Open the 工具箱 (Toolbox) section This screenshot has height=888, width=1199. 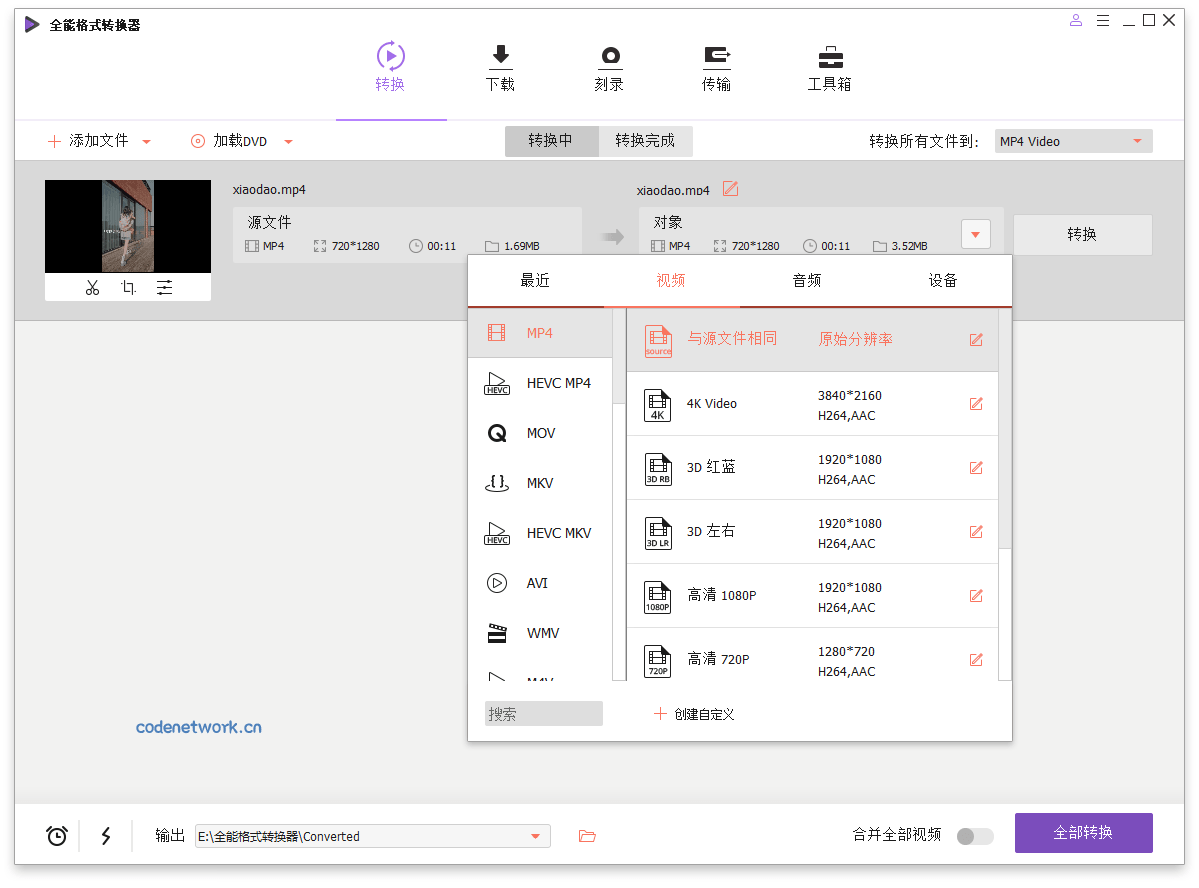coord(829,67)
